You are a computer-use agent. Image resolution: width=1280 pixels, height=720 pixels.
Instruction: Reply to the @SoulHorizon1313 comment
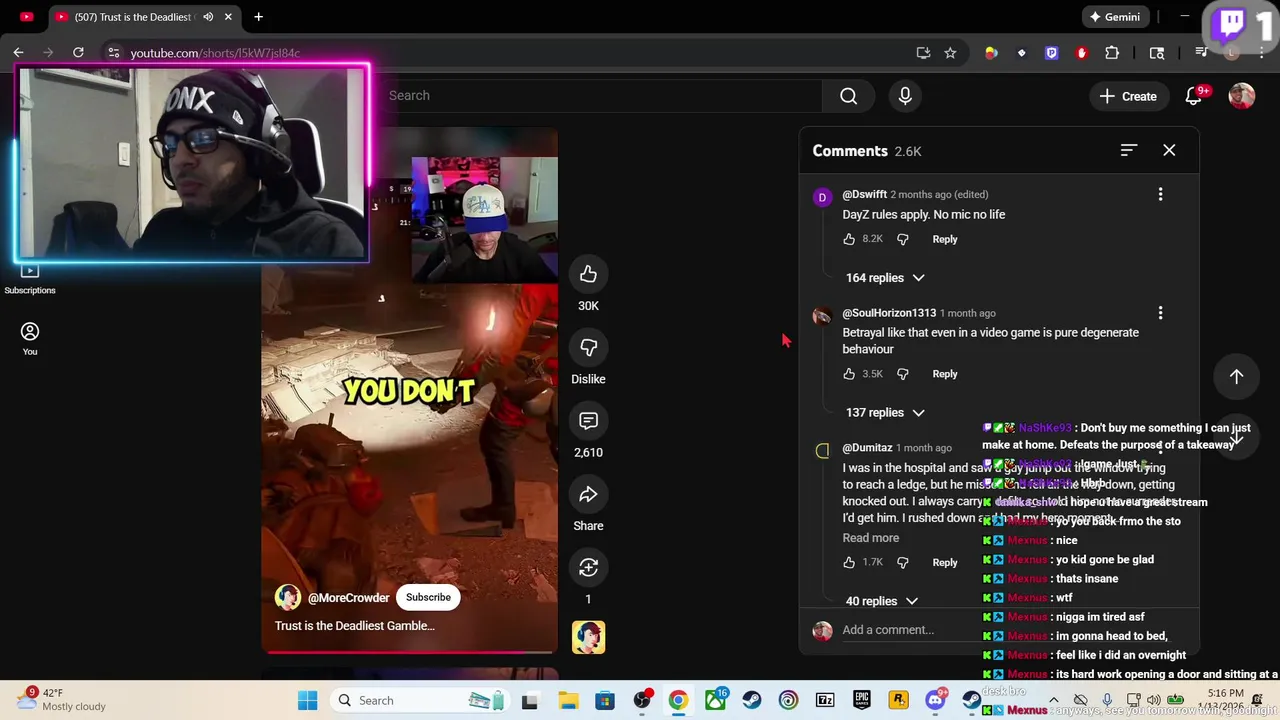coord(945,374)
